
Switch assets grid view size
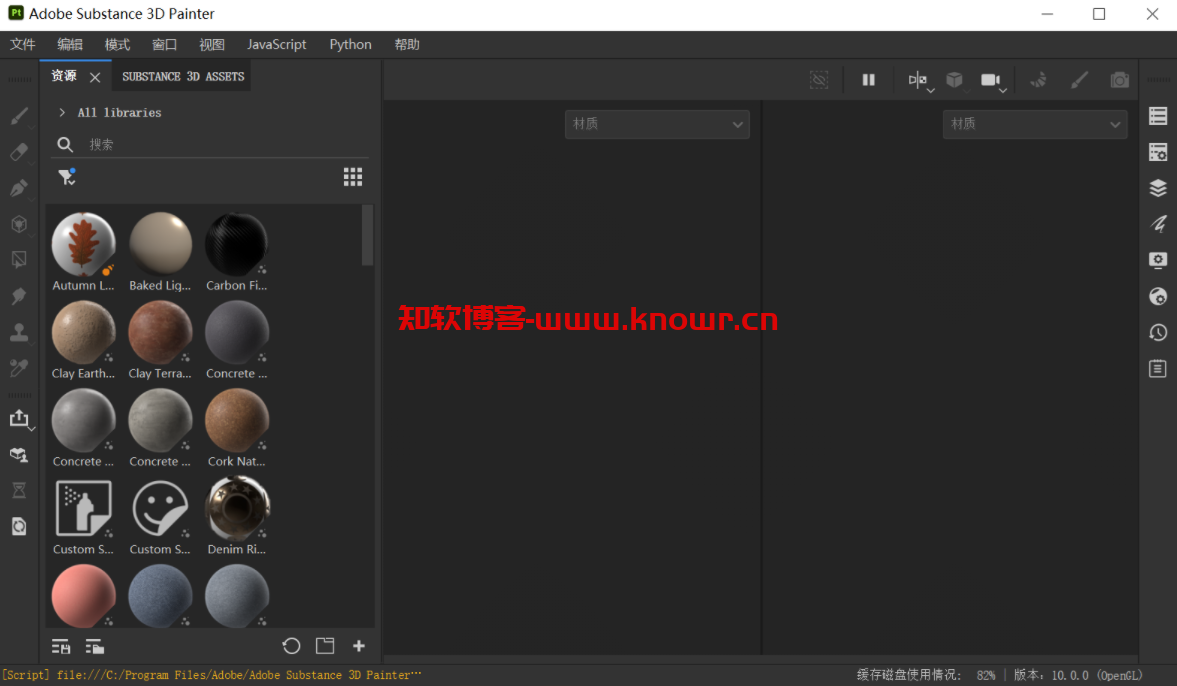[353, 177]
